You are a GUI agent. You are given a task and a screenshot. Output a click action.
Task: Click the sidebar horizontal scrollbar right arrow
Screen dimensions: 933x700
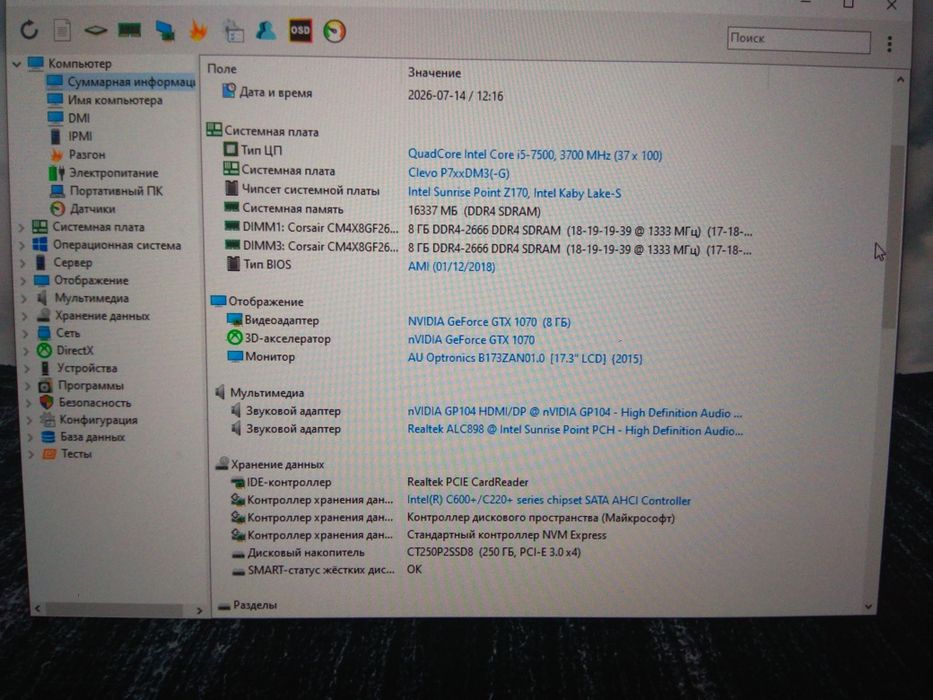pos(199,611)
